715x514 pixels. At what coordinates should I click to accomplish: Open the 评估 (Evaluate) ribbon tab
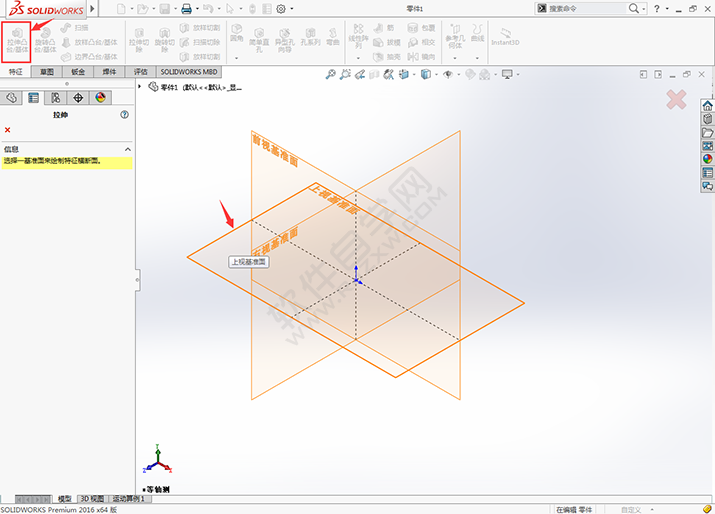pos(141,72)
